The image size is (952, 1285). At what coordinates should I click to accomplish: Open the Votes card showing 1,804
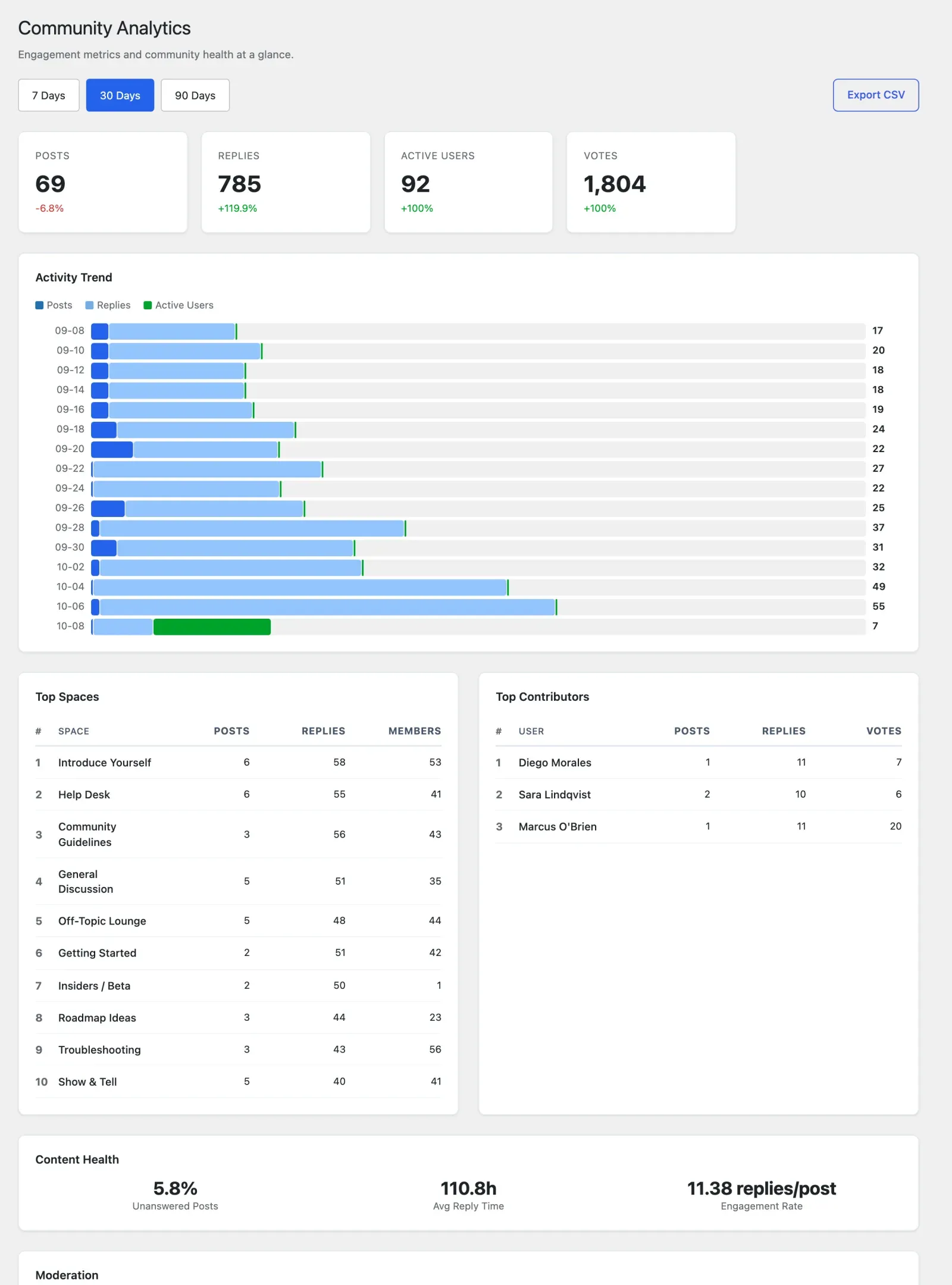click(651, 182)
